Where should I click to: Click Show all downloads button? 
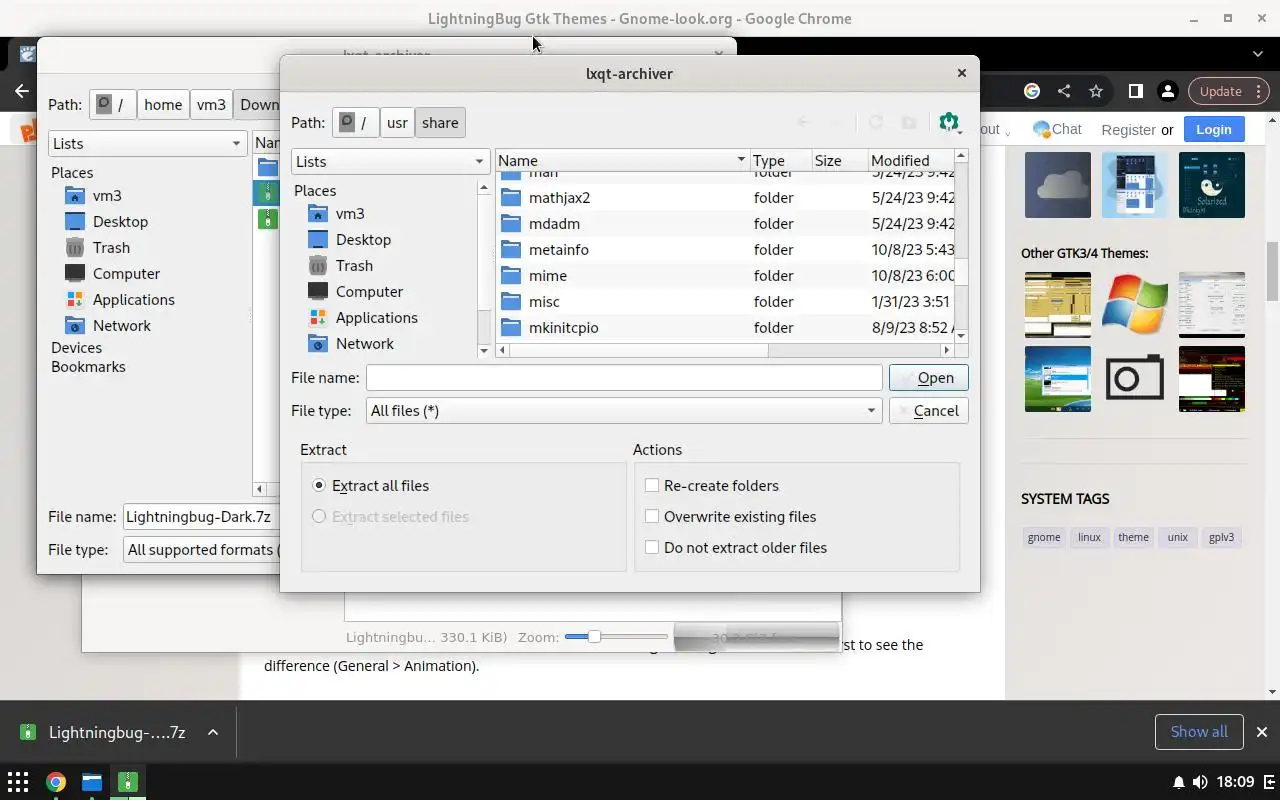1199,732
